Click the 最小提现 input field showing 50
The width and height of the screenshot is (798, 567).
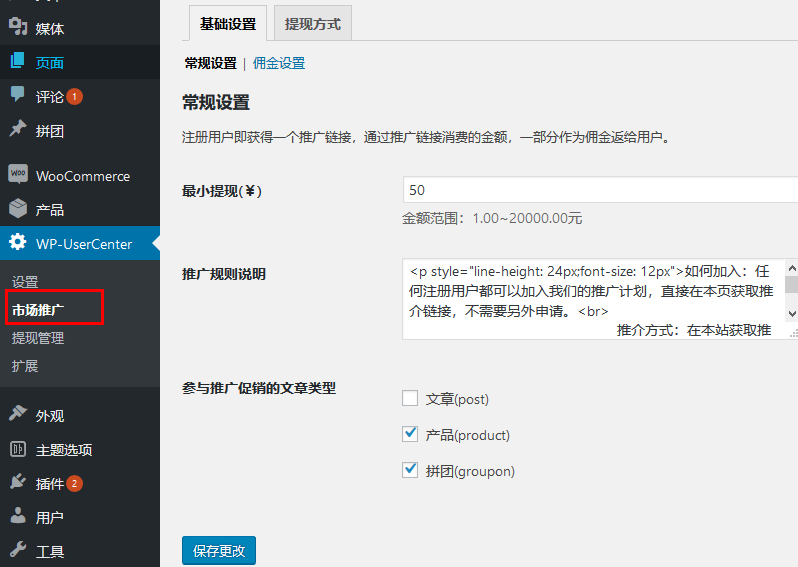tap(600, 190)
